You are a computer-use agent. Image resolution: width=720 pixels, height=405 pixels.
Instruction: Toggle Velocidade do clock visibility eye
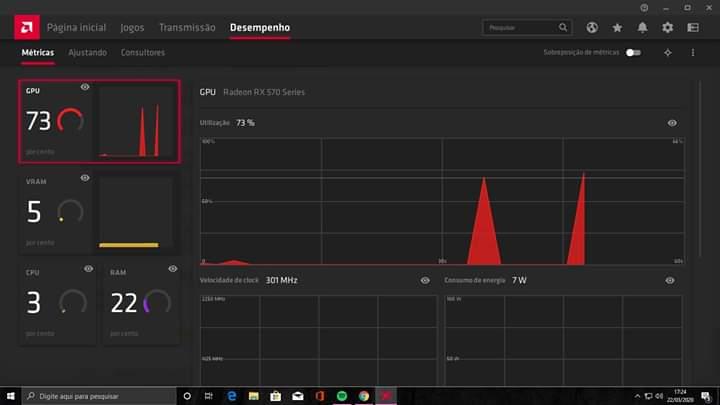pyautogui.click(x=425, y=281)
